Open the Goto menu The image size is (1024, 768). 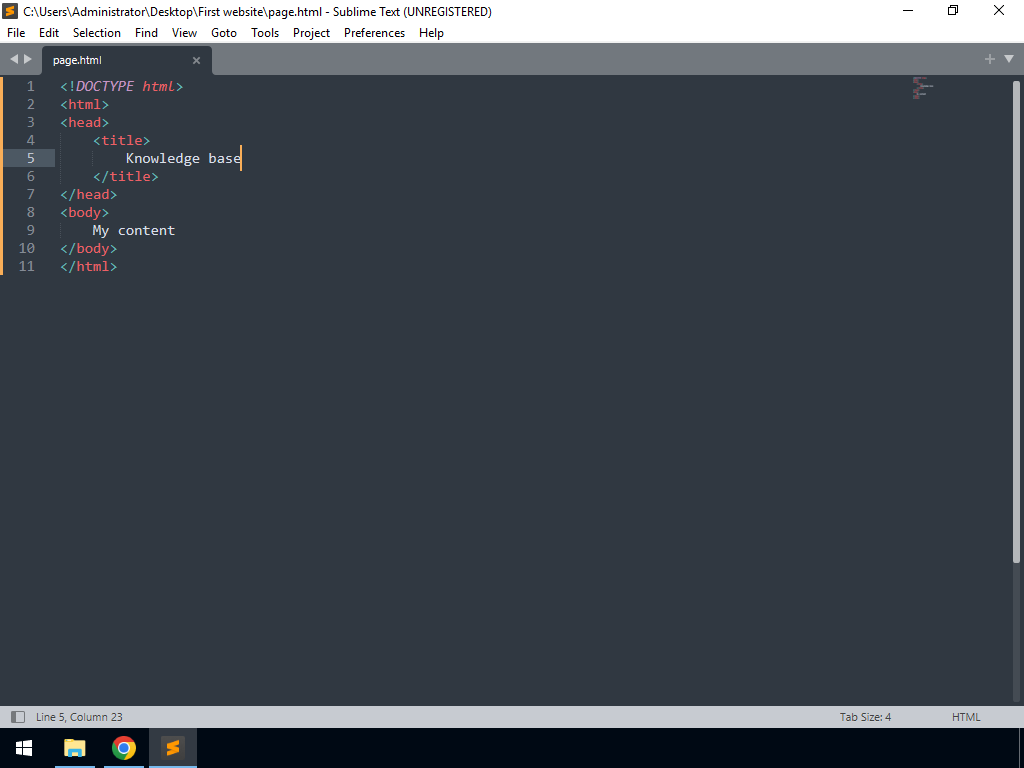tap(224, 33)
